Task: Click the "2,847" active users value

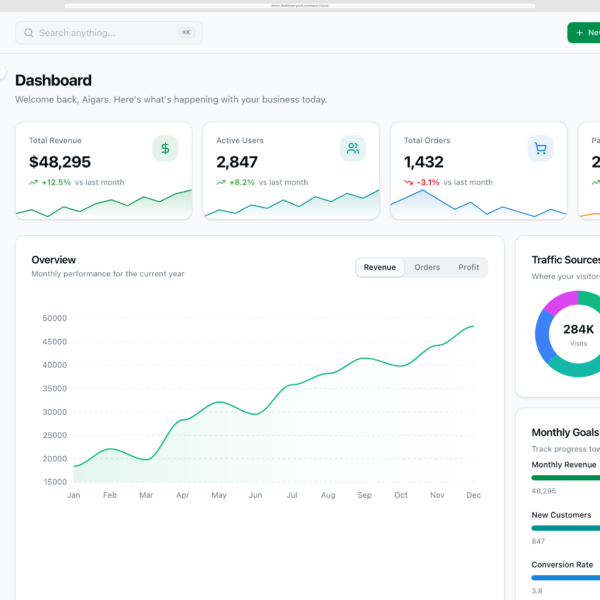Action: (x=237, y=162)
